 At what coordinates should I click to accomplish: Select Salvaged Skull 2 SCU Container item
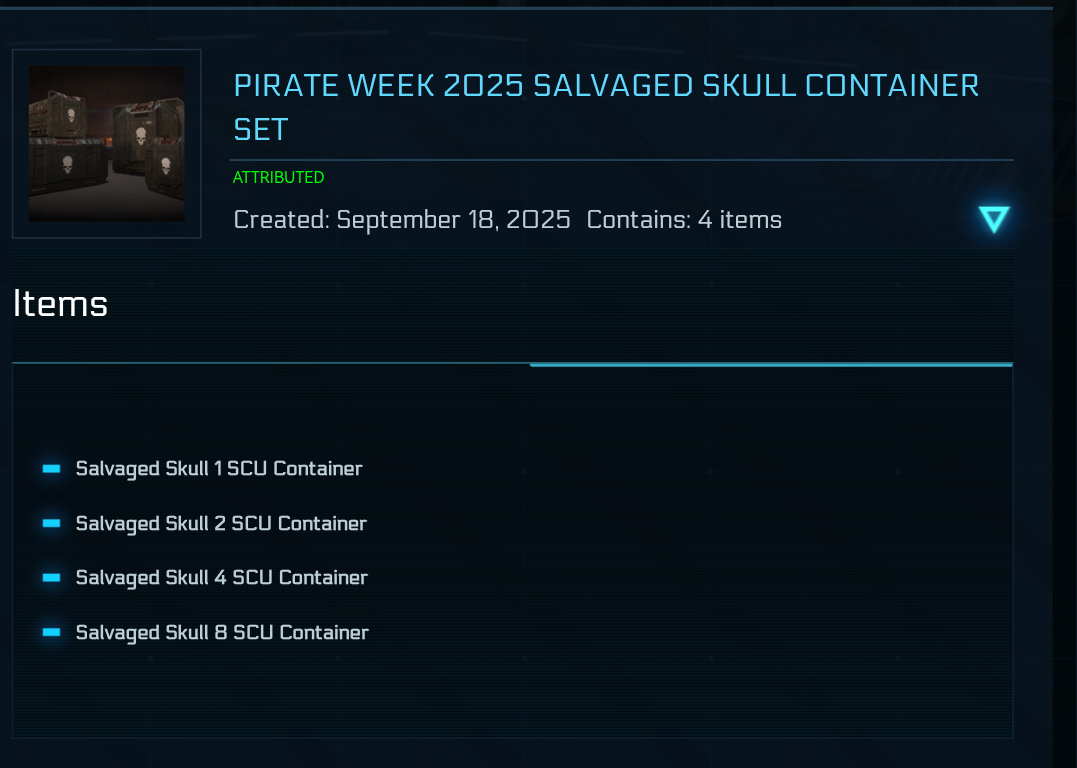pos(221,523)
